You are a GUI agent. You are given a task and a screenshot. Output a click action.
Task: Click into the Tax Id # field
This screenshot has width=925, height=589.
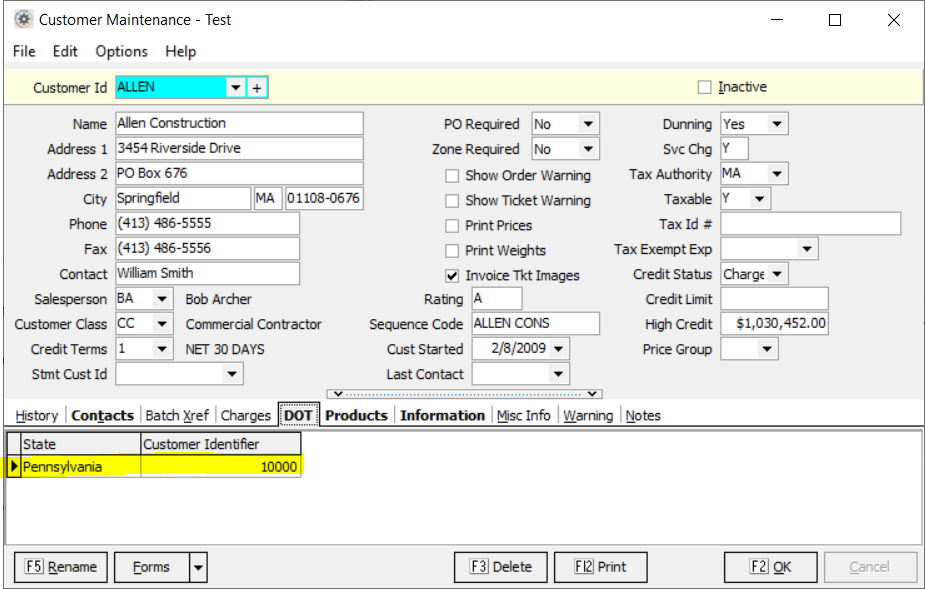point(810,224)
